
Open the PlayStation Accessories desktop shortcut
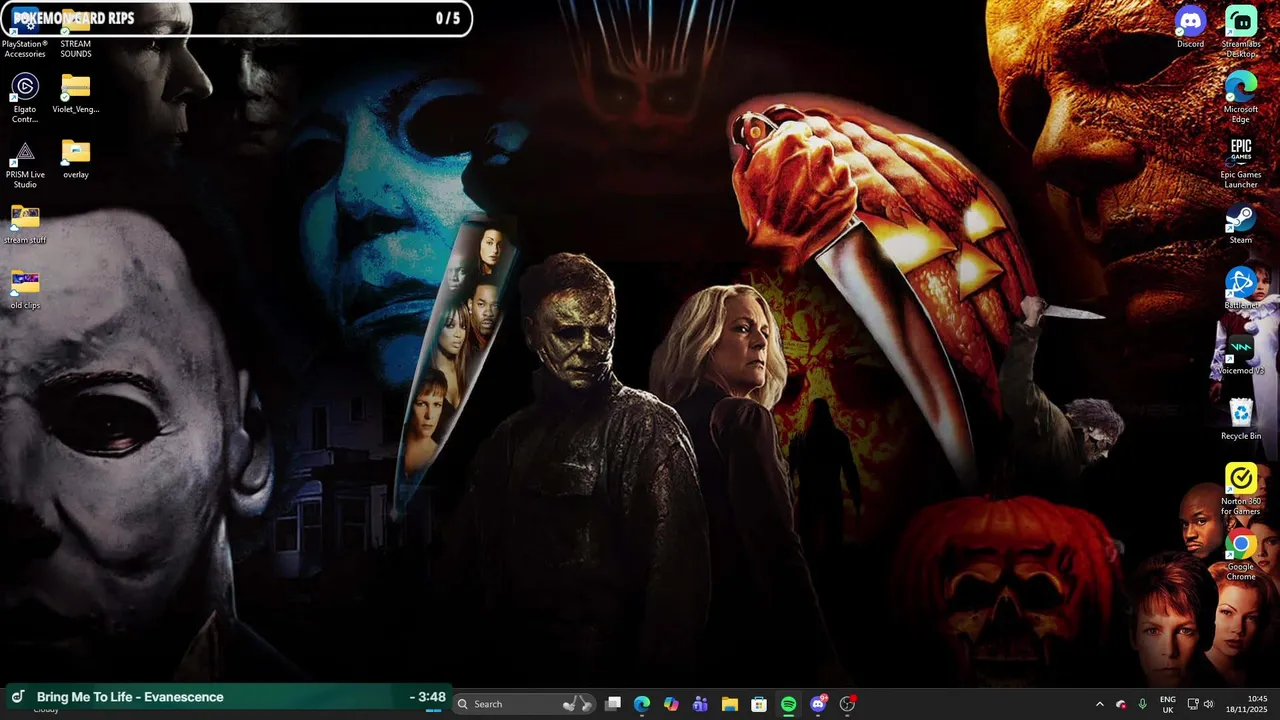pos(25,33)
